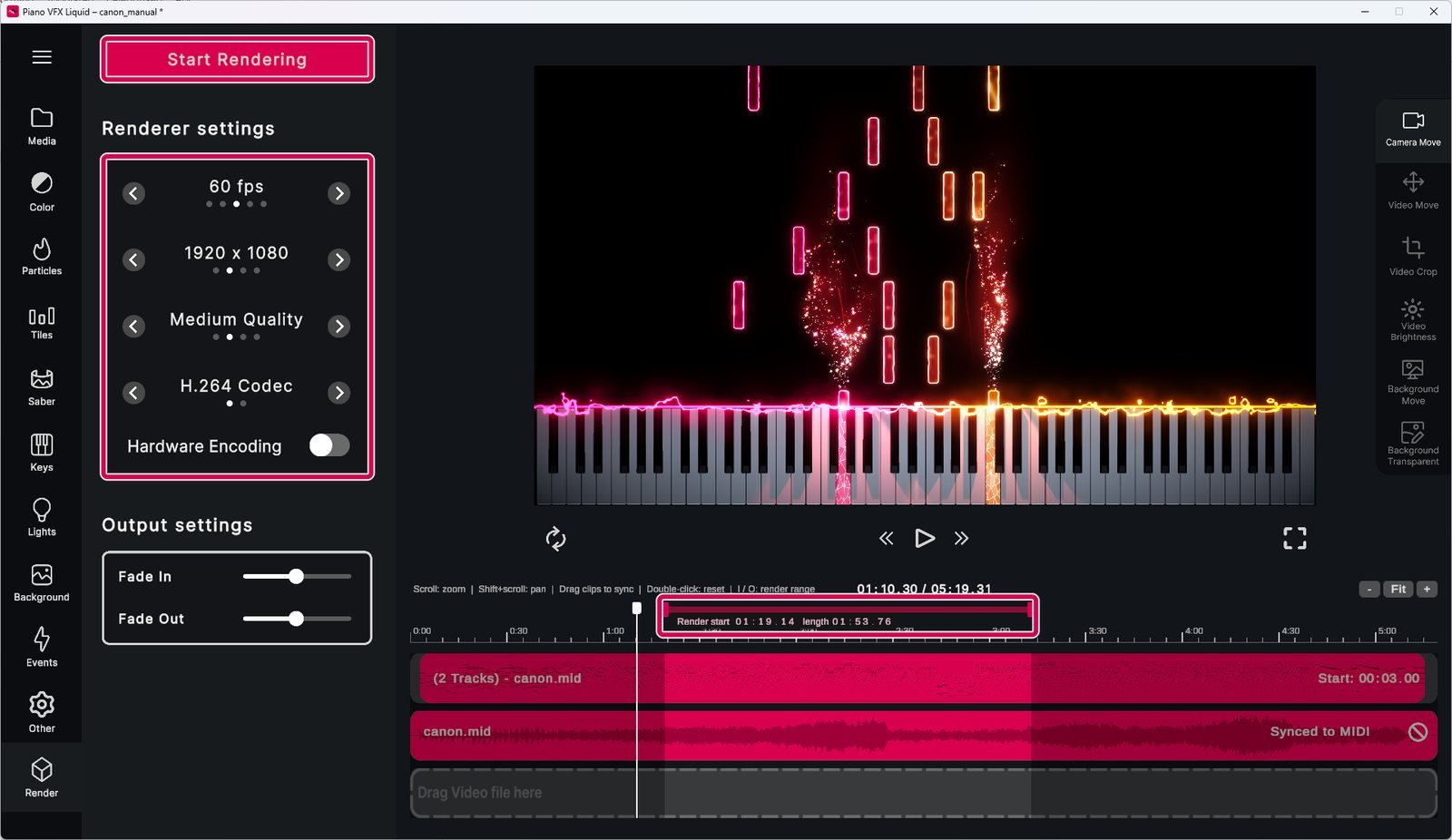Toggle Hardware Encoding switch
The width and height of the screenshot is (1452, 840).
tap(329, 445)
